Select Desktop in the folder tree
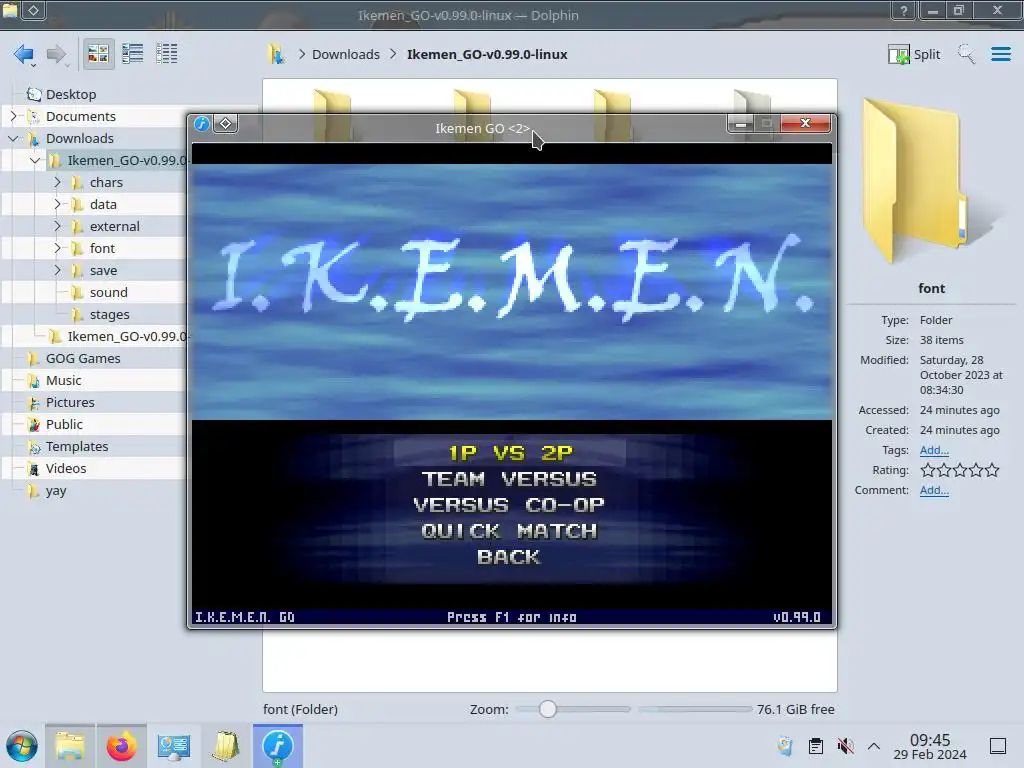Image resolution: width=1024 pixels, height=768 pixels. point(71,94)
